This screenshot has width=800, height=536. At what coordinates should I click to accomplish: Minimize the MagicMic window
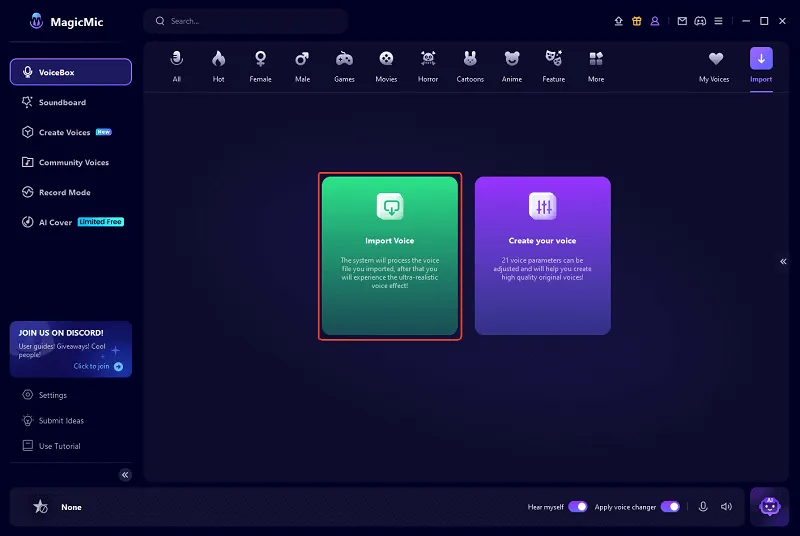(x=746, y=21)
